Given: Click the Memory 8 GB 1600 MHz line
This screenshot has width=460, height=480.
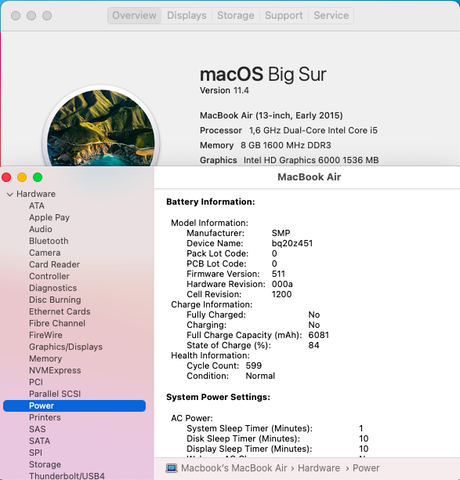Looking at the screenshot, I should [266, 145].
